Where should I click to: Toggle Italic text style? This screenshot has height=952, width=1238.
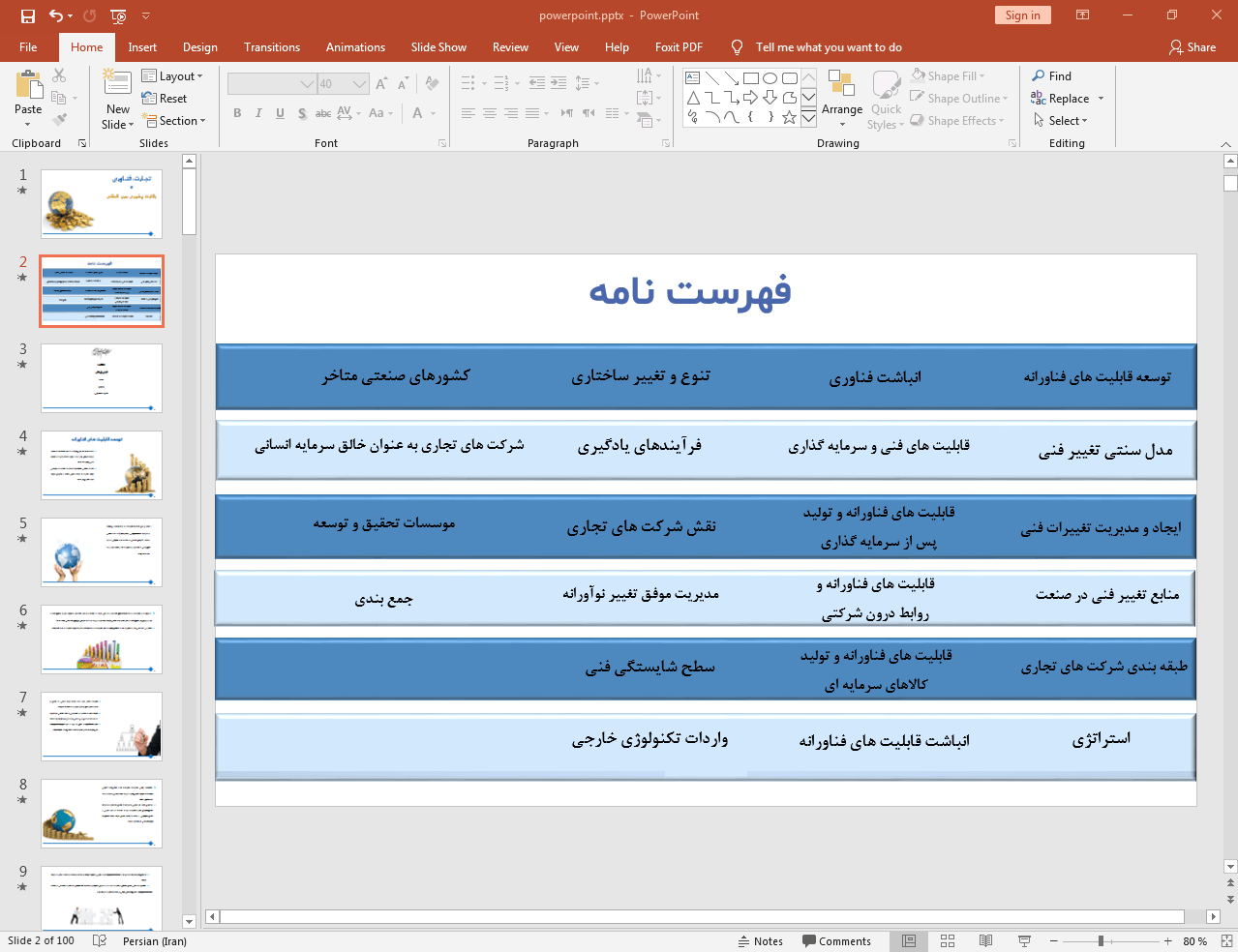pyautogui.click(x=258, y=113)
